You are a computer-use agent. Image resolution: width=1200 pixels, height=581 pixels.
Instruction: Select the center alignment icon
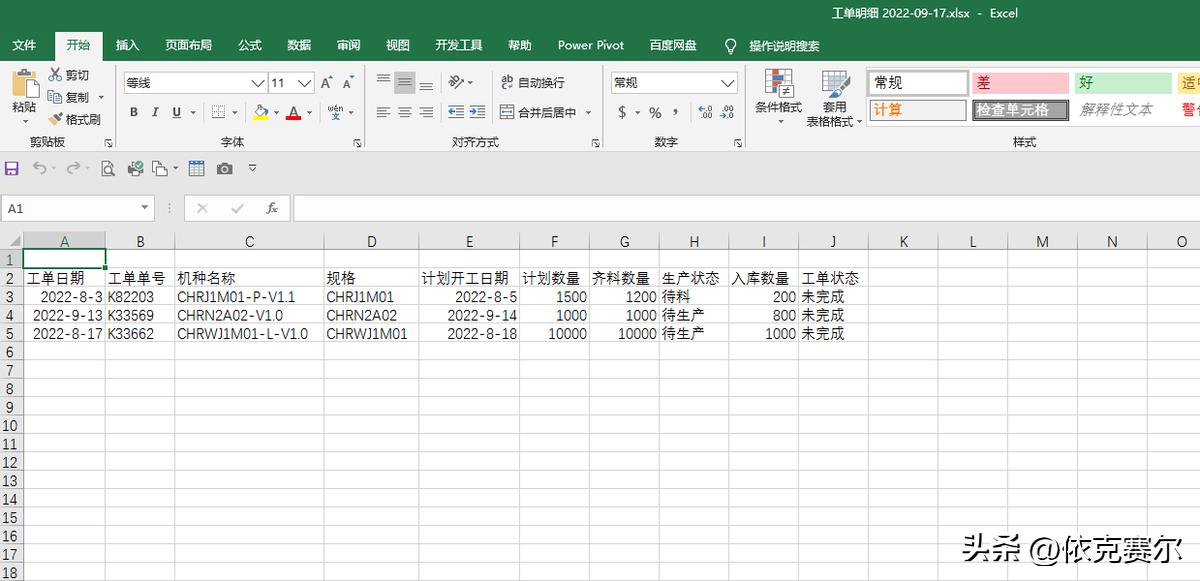tap(404, 112)
